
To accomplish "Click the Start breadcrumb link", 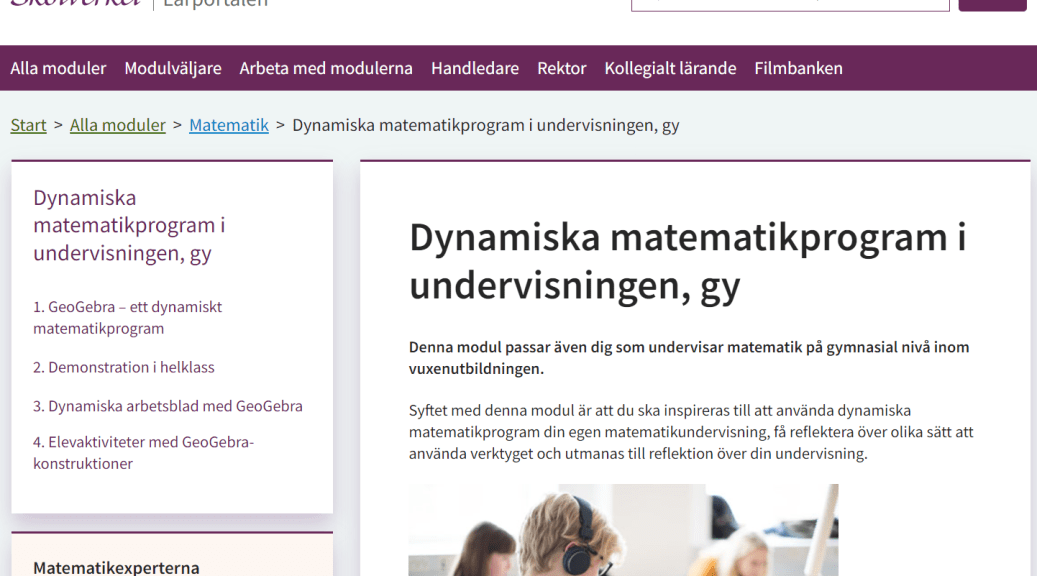I will point(28,125).
